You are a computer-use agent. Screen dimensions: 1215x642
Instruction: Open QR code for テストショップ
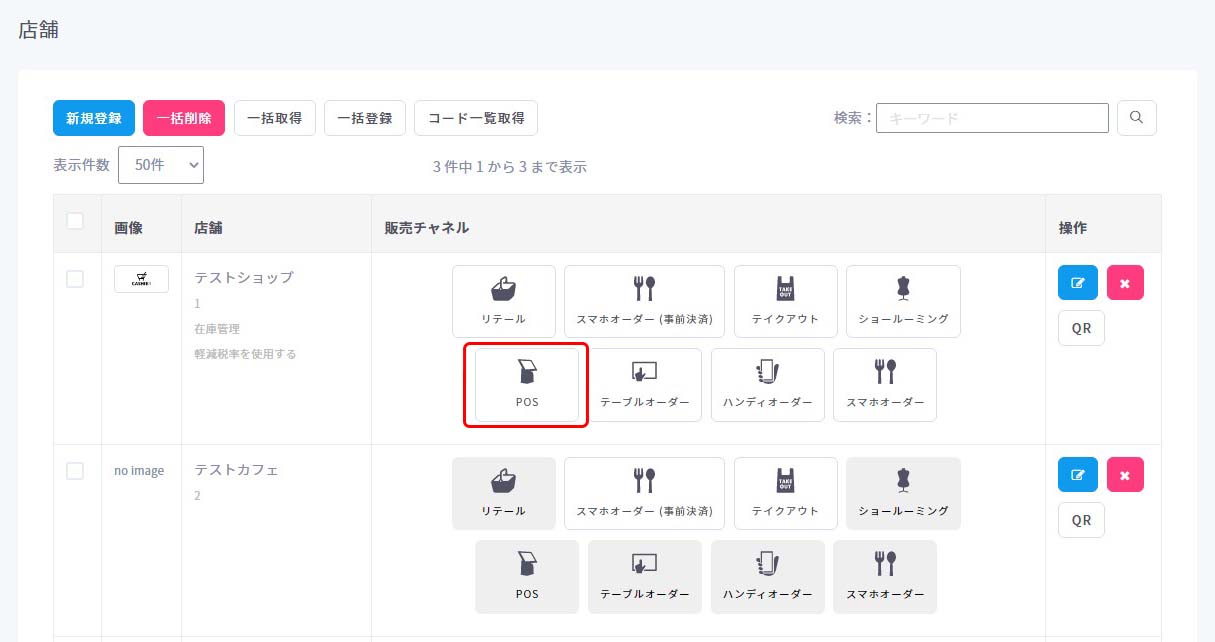tap(1081, 328)
